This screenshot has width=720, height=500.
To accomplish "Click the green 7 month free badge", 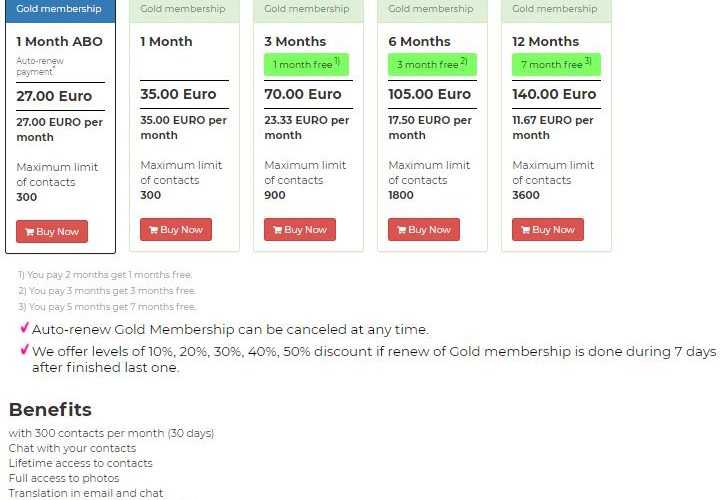I will click(x=556, y=64).
